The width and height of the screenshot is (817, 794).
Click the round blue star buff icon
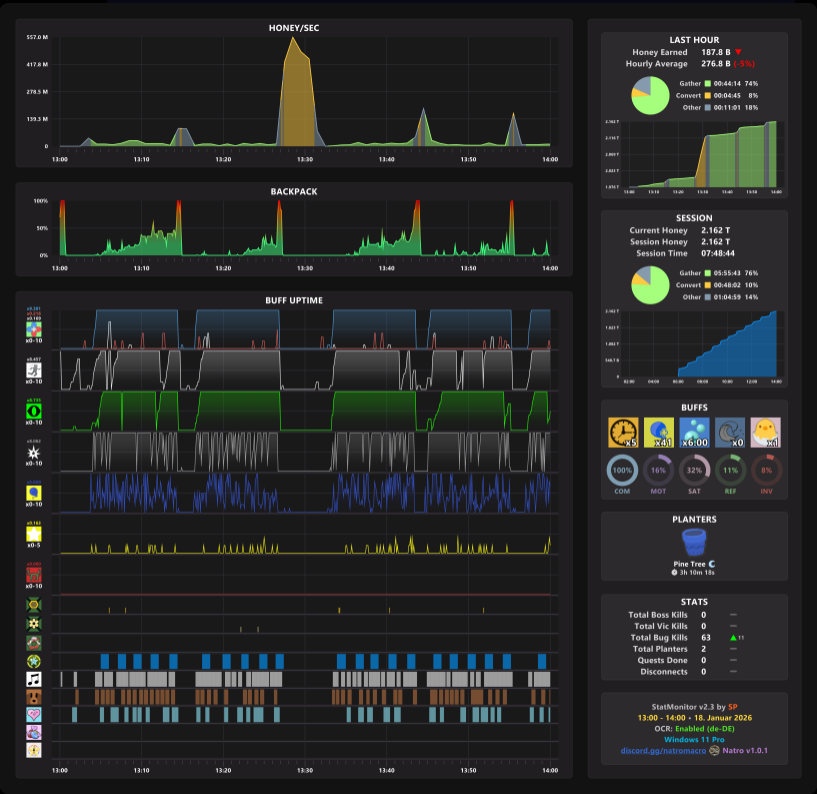click(34, 661)
